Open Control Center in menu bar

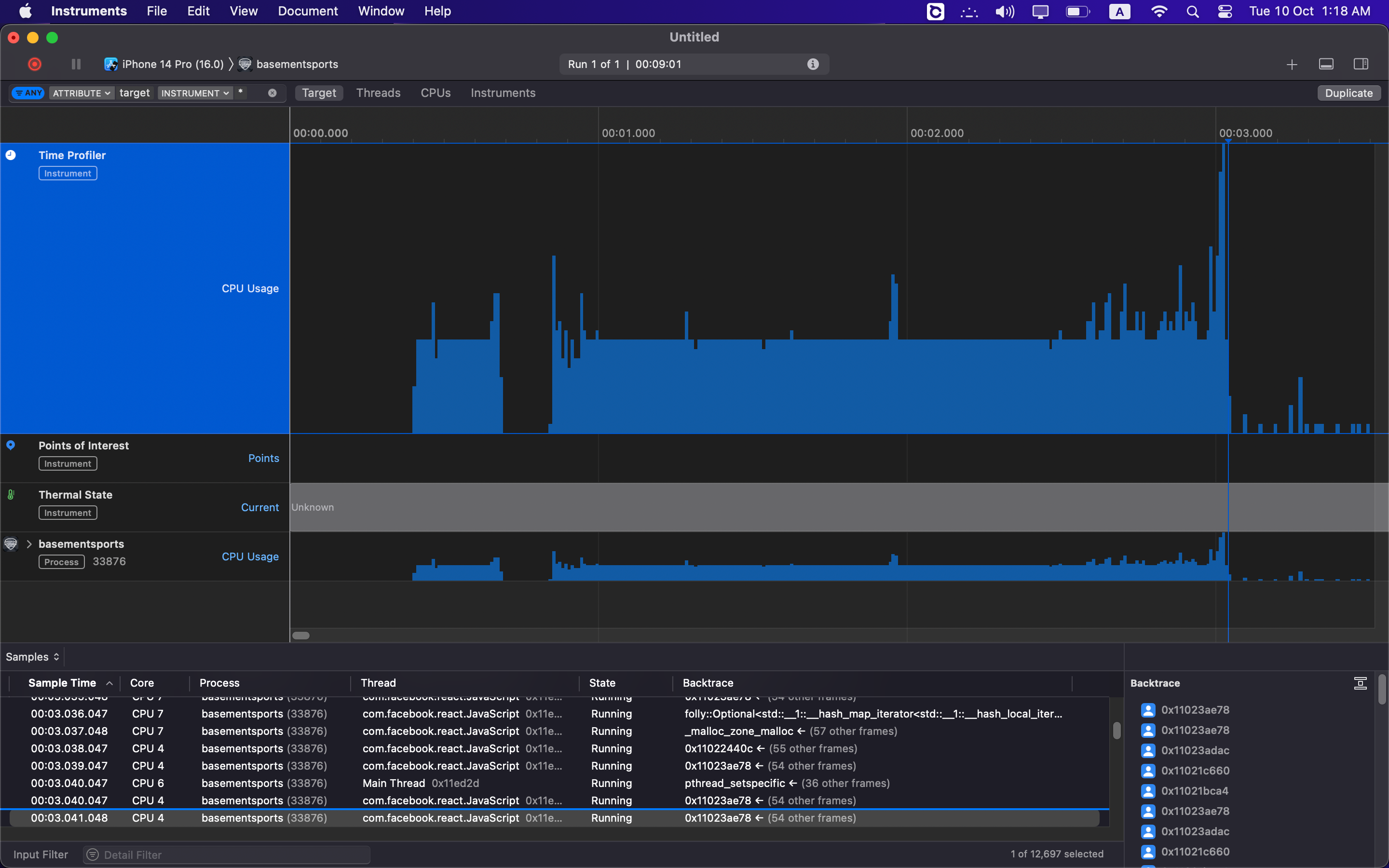click(x=1225, y=12)
